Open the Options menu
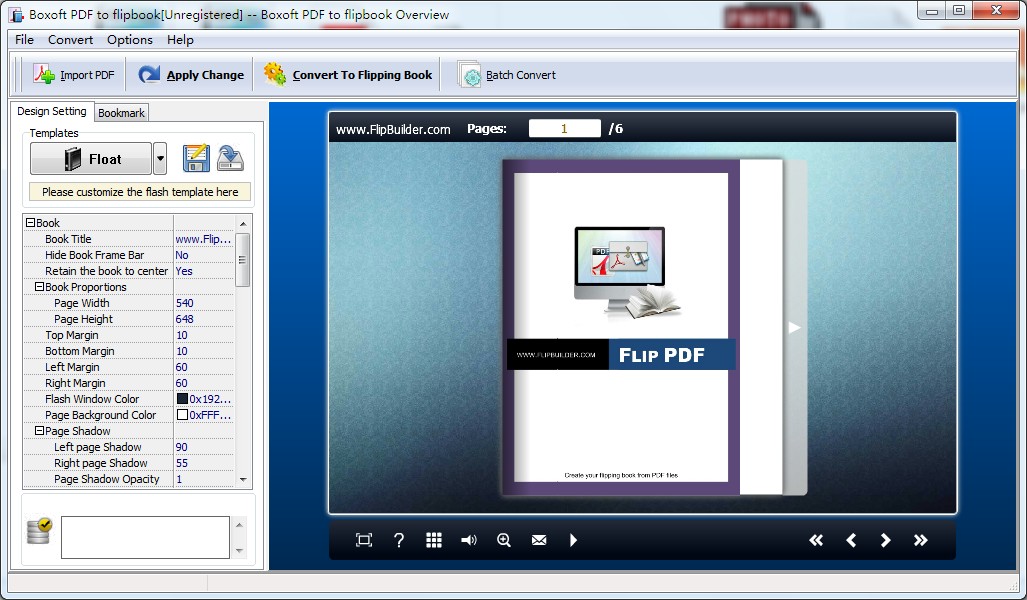Screen dimensions: 1027x600 tap(130, 39)
